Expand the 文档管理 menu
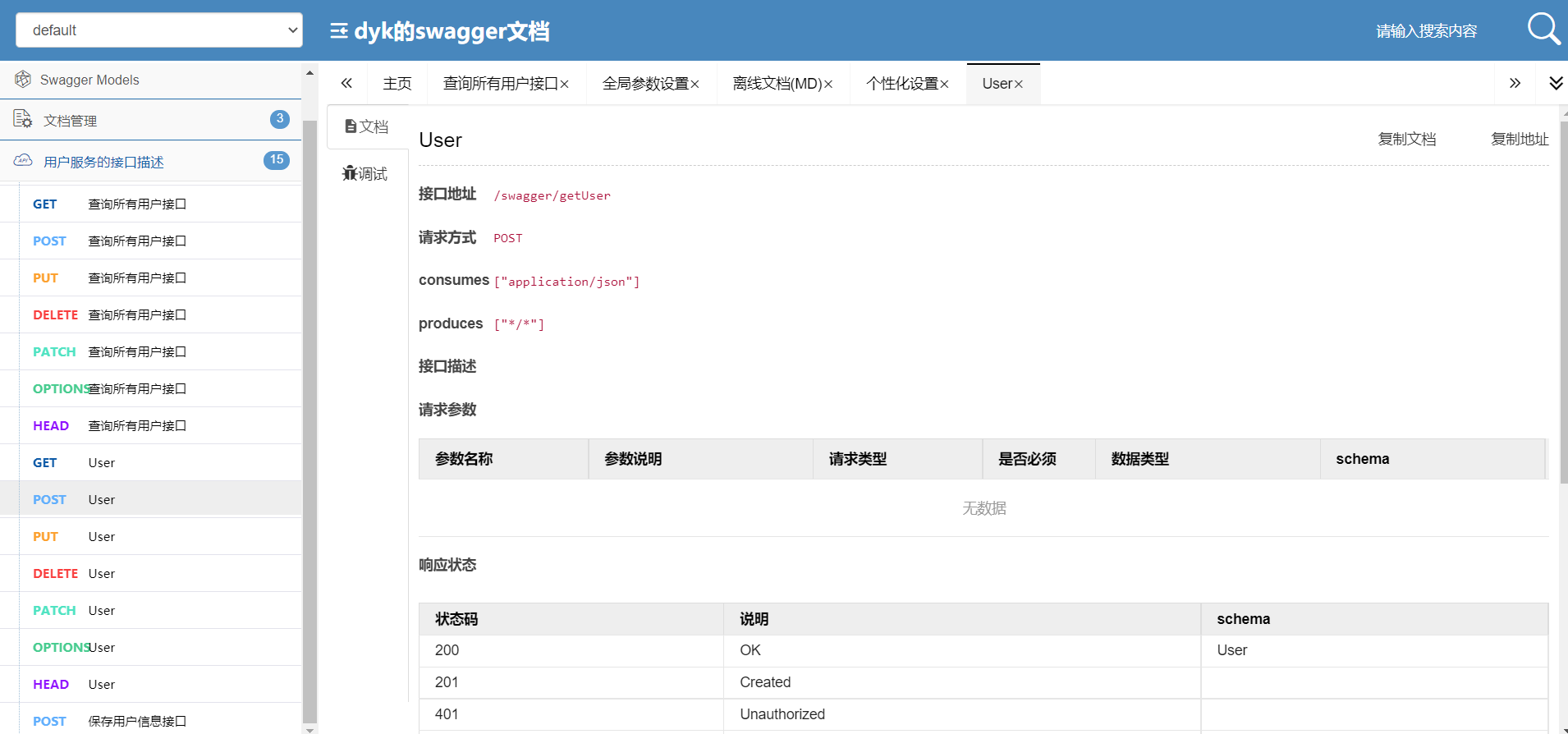 pyautogui.click(x=151, y=120)
